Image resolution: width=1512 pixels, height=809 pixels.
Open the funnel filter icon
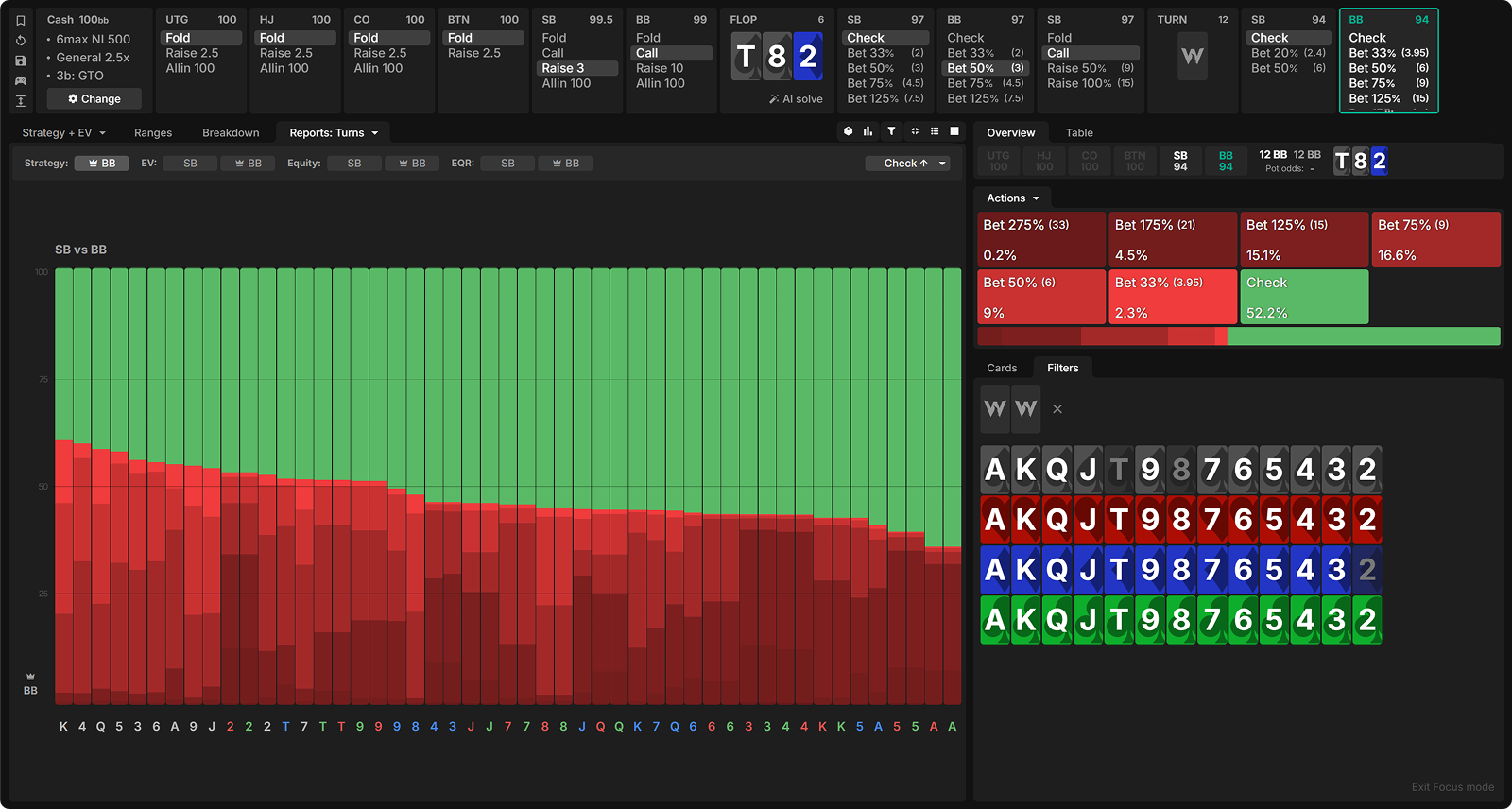tap(891, 131)
